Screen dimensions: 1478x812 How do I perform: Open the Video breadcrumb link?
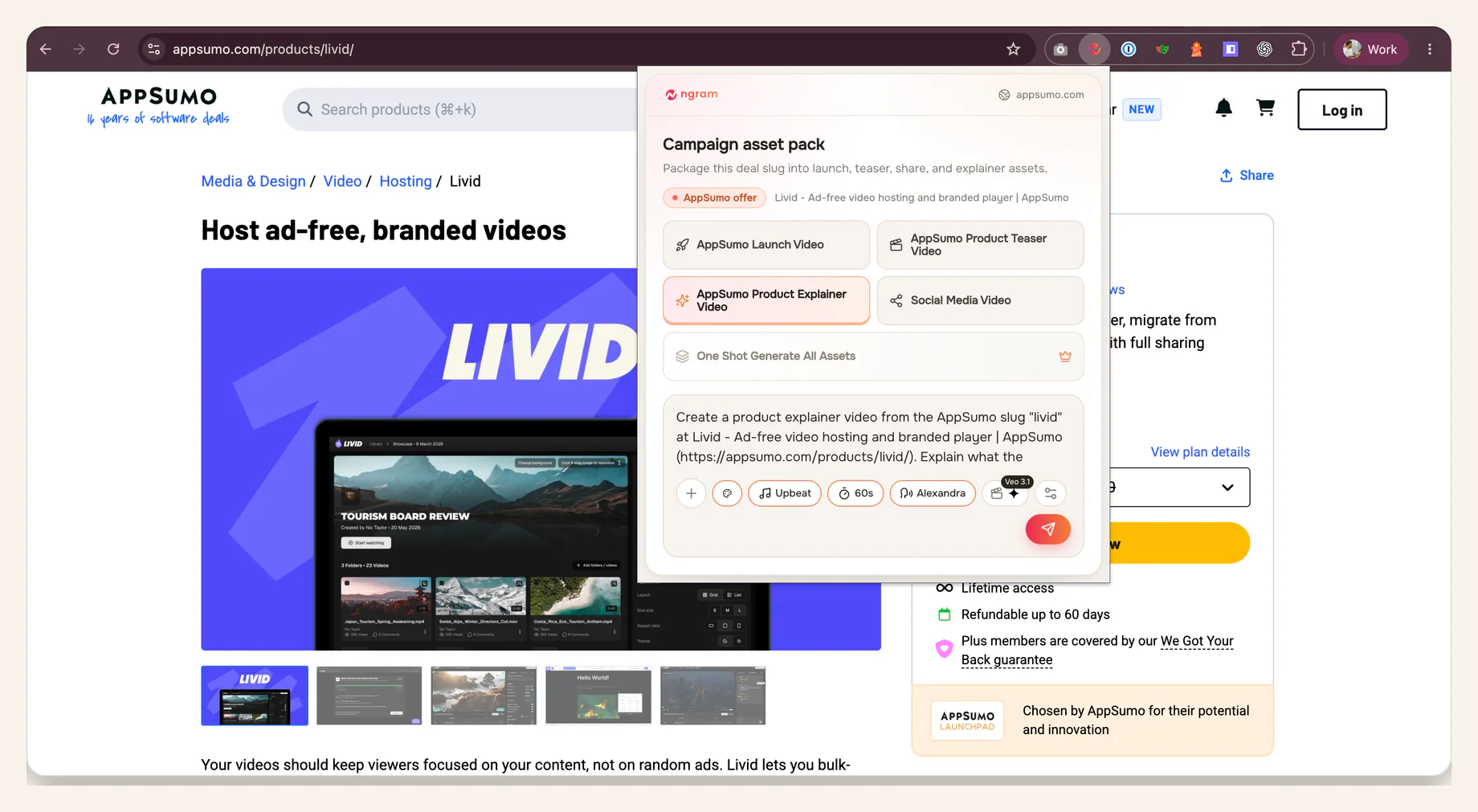342,182
